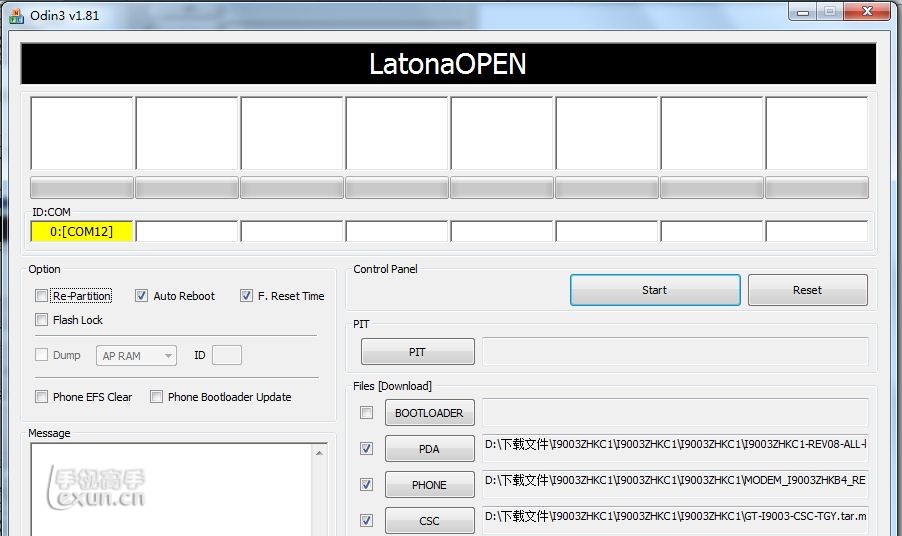Click the PDA path ending REV08-ALL
The height and width of the screenshot is (536, 902).
tap(675, 449)
